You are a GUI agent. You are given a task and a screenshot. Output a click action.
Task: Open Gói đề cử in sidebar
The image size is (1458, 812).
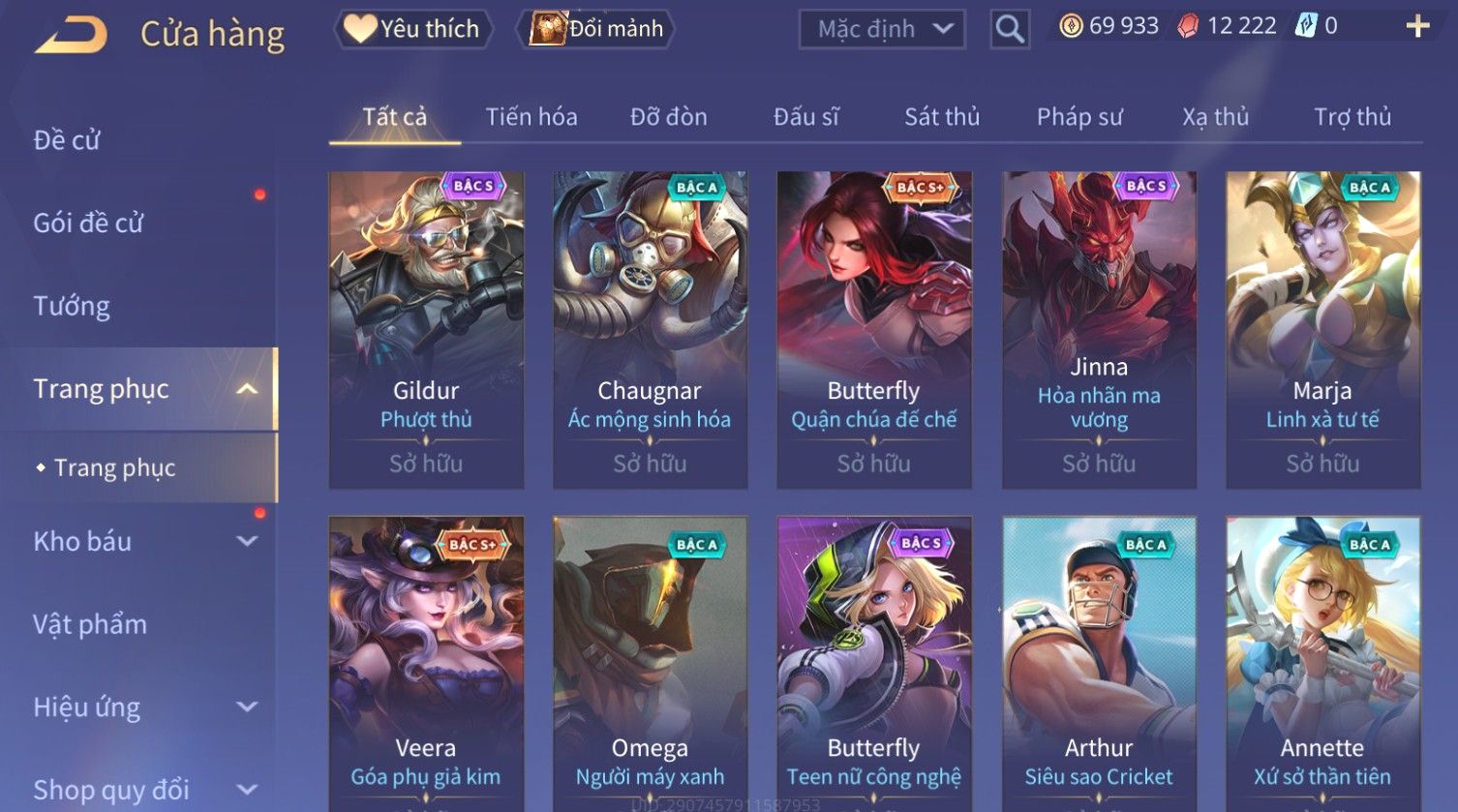(x=88, y=223)
